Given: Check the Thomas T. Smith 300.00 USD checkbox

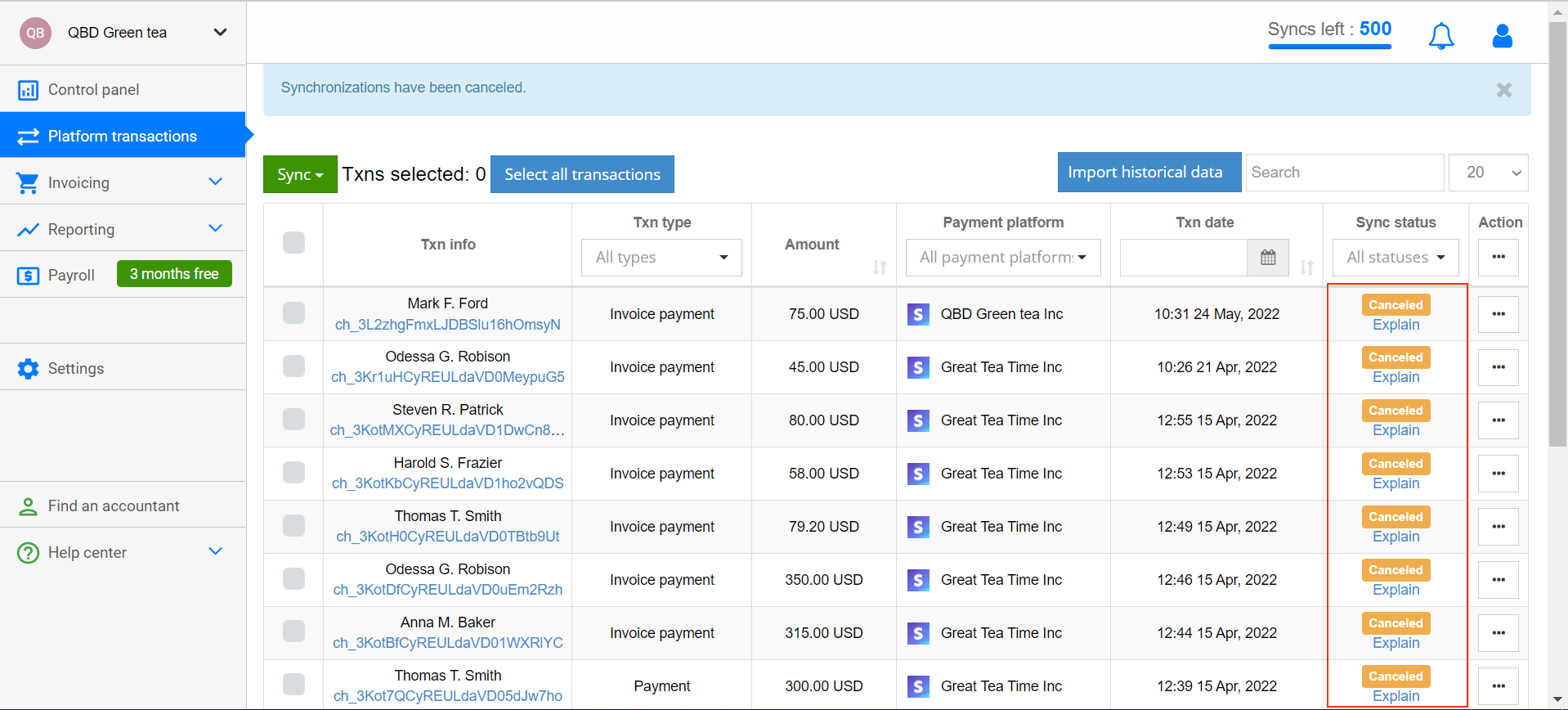Looking at the screenshot, I should (x=293, y=684).
